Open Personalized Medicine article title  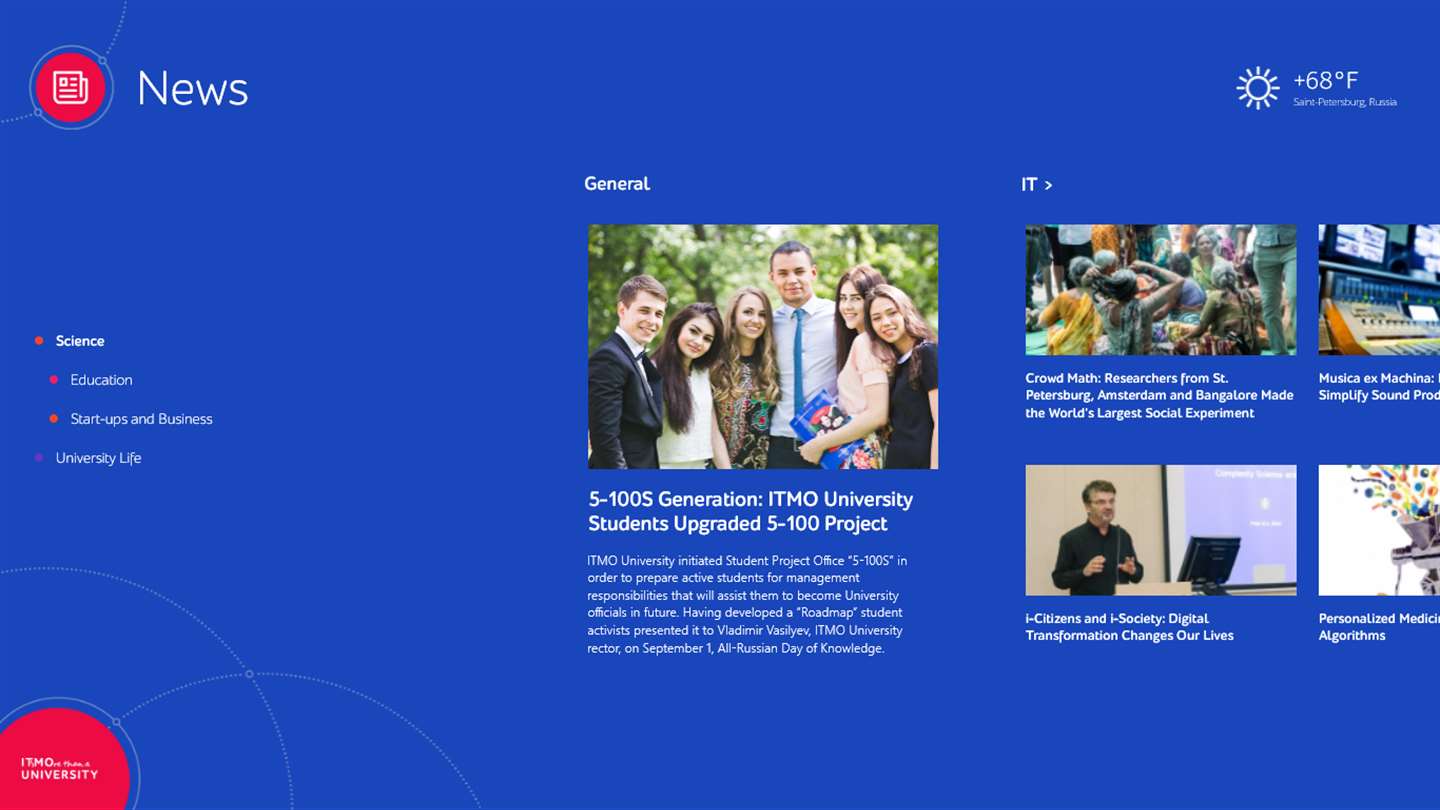(x=1379, y=627)
